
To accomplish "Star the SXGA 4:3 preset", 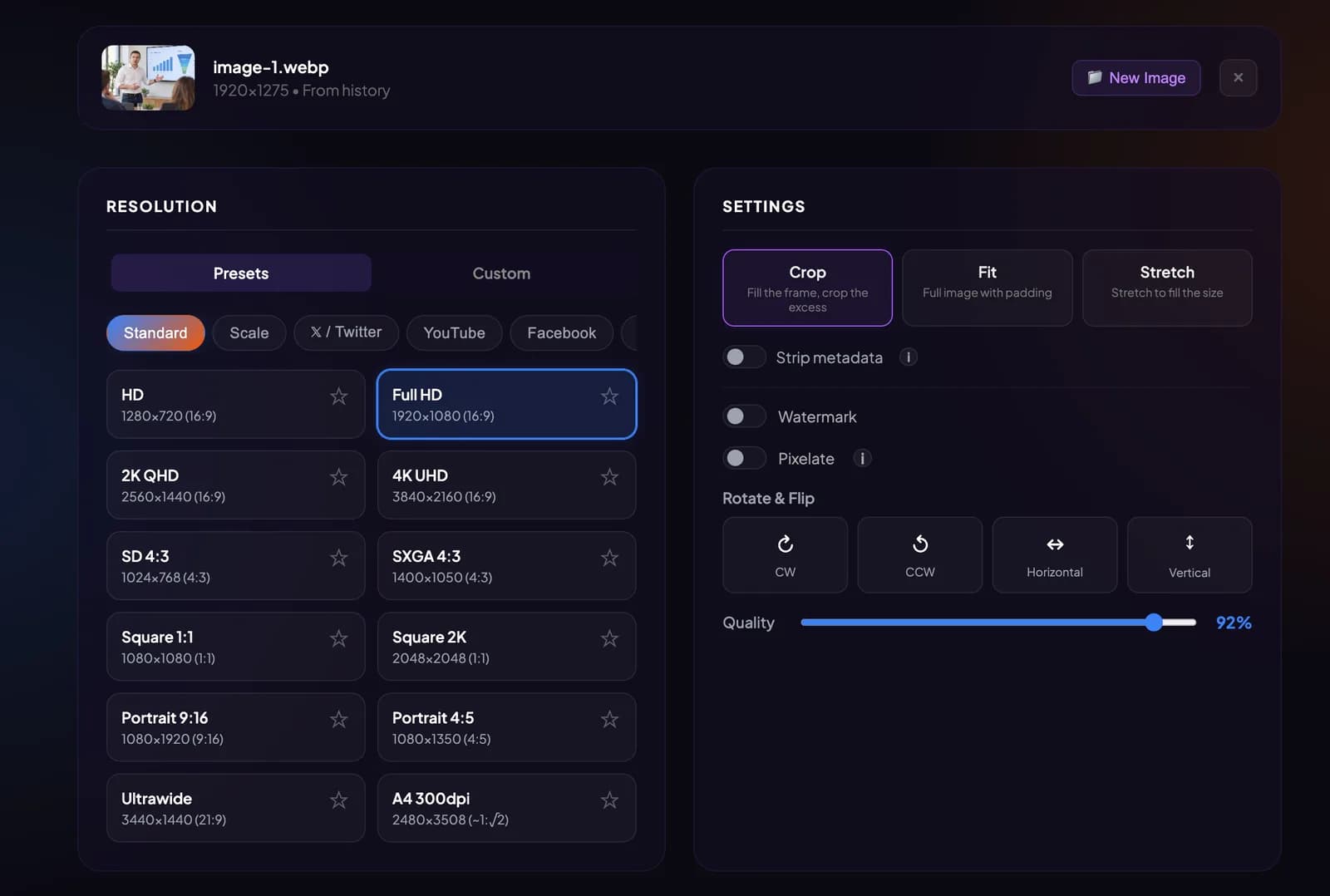I will 609,558.
